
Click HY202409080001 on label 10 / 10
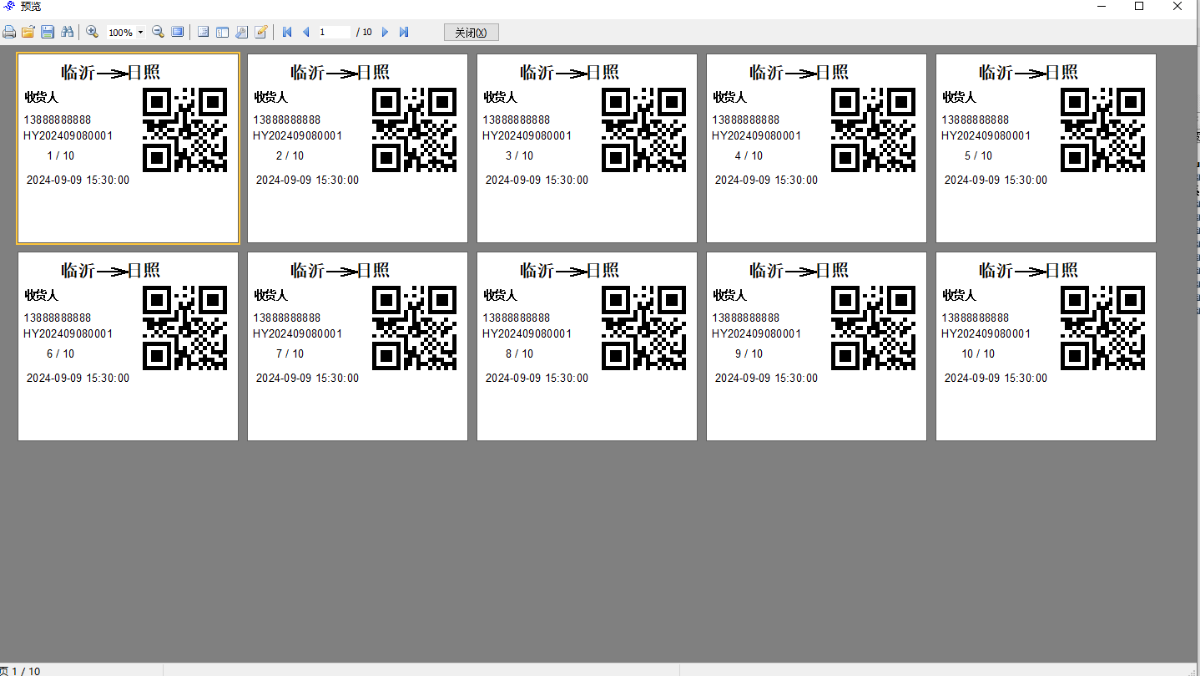click(986, 334)
